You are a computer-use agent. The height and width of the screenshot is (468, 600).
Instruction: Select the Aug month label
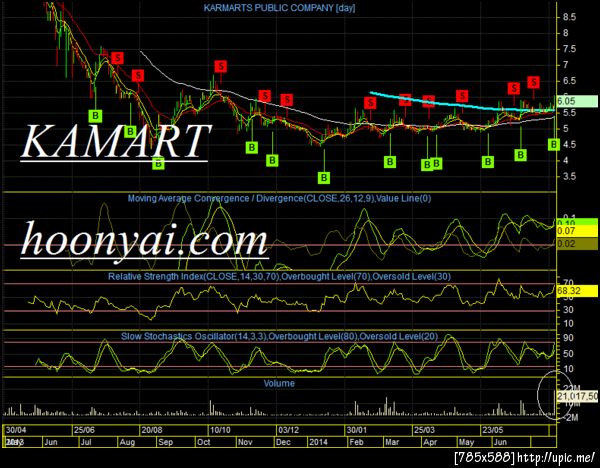pos(127,442)
